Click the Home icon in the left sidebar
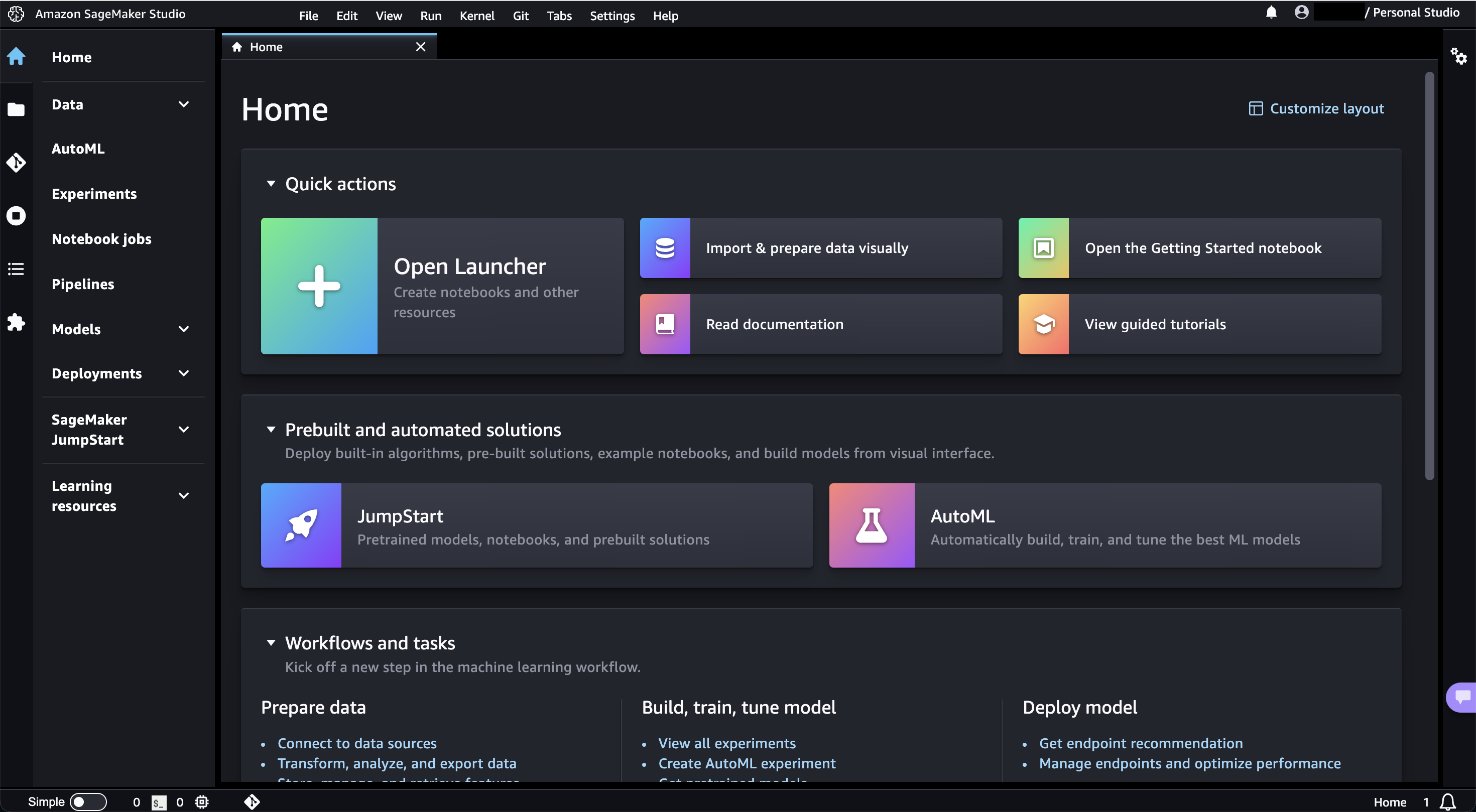Image resolution: width=1476 pixels, height=812 pixels. [16, 56]
